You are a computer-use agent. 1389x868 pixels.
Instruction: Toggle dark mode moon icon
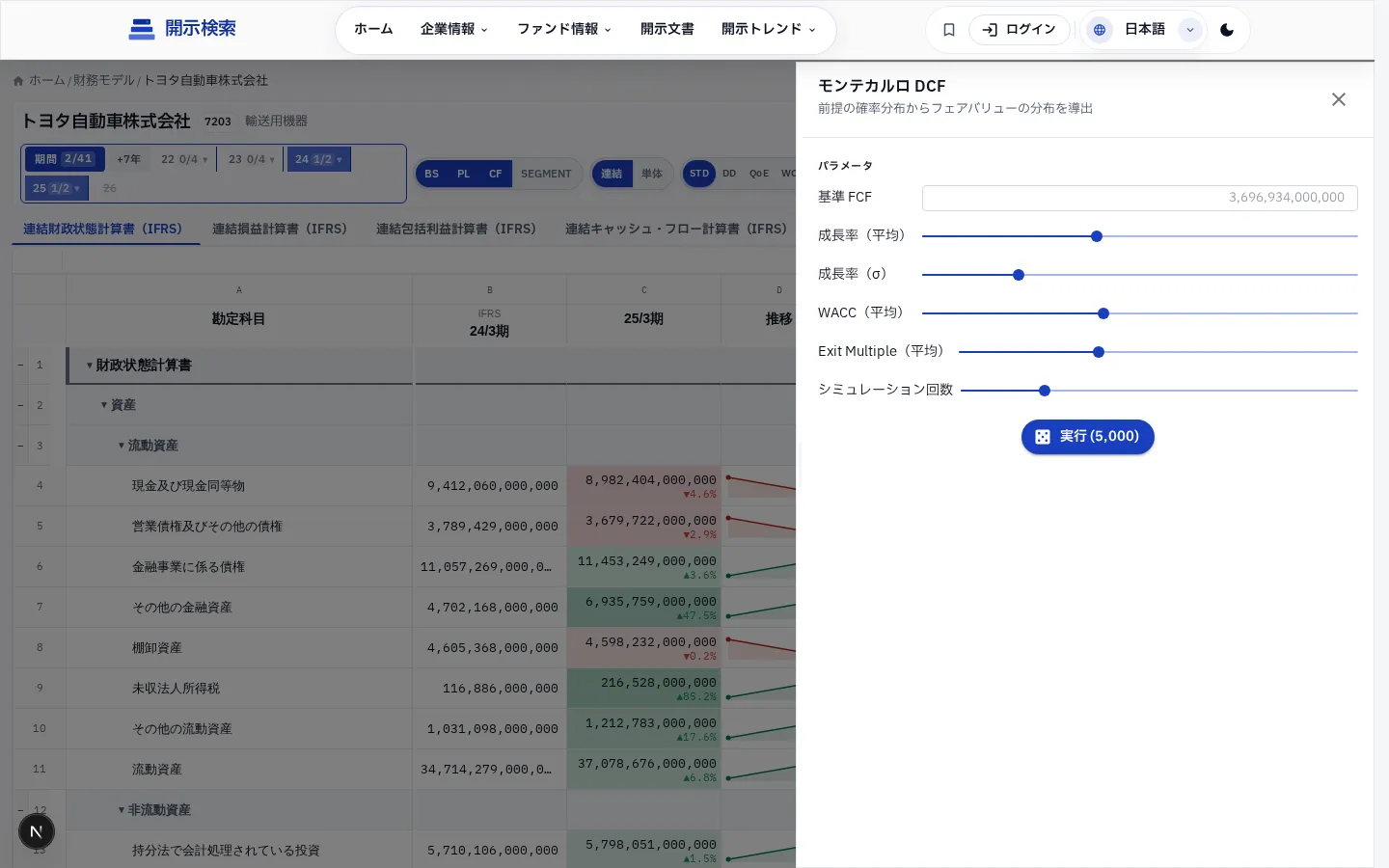pos(1227,30)
